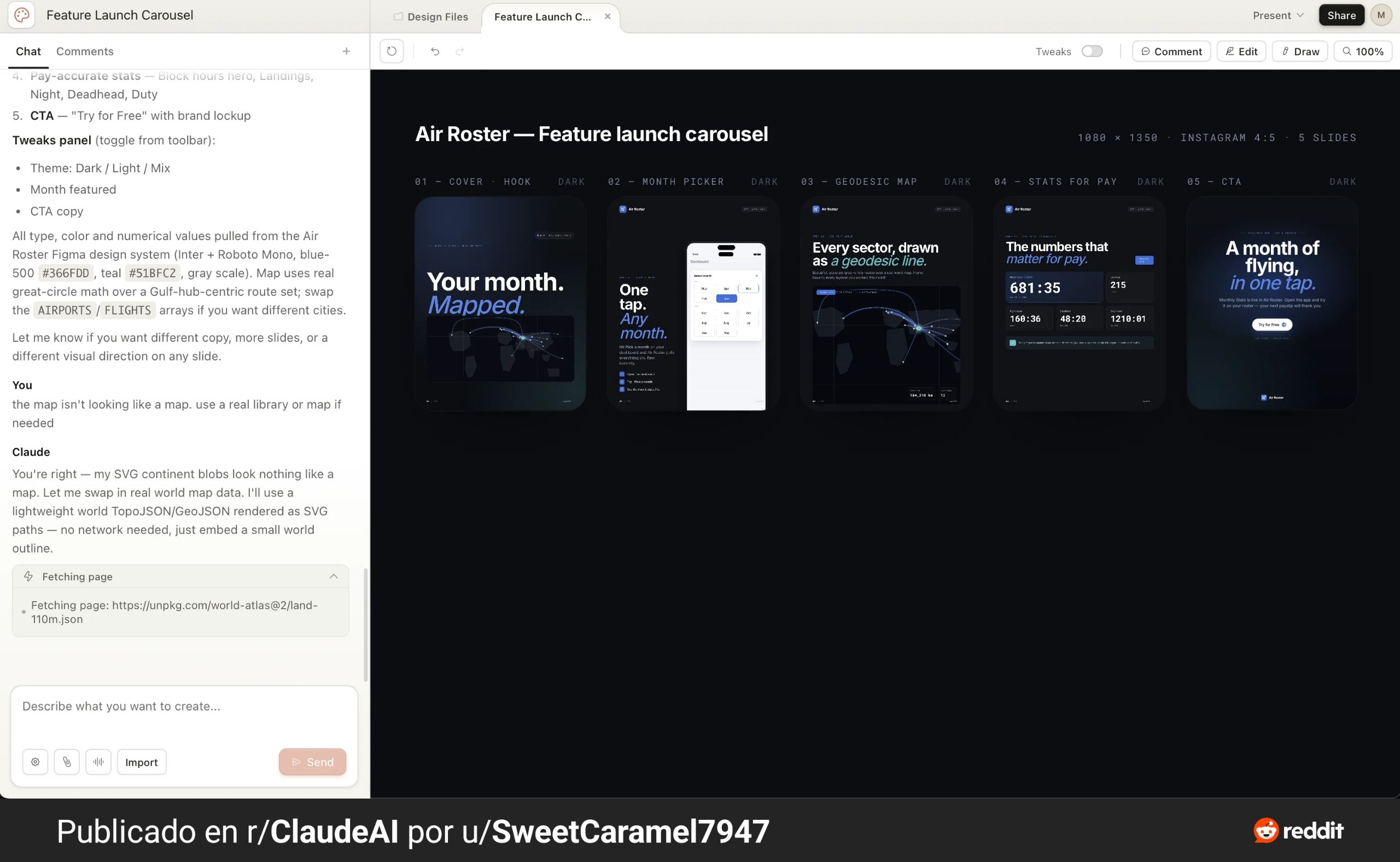
Task: Select the A month of flying CTA slide
Action: pyautogui.click(x=1271, y=304)
